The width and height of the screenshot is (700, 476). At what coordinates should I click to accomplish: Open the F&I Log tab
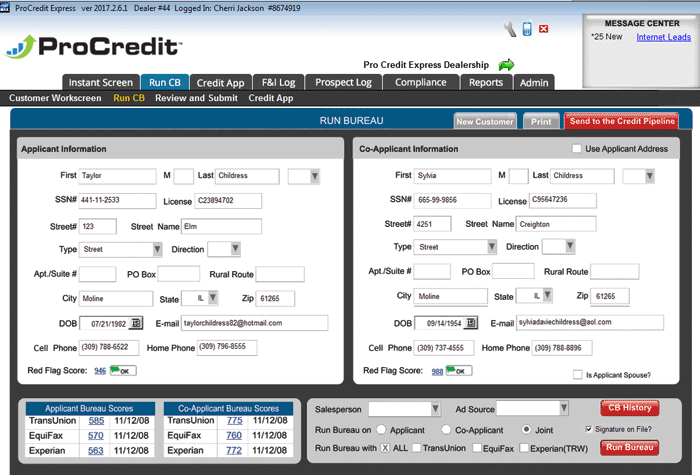click(x=279, y=83)
